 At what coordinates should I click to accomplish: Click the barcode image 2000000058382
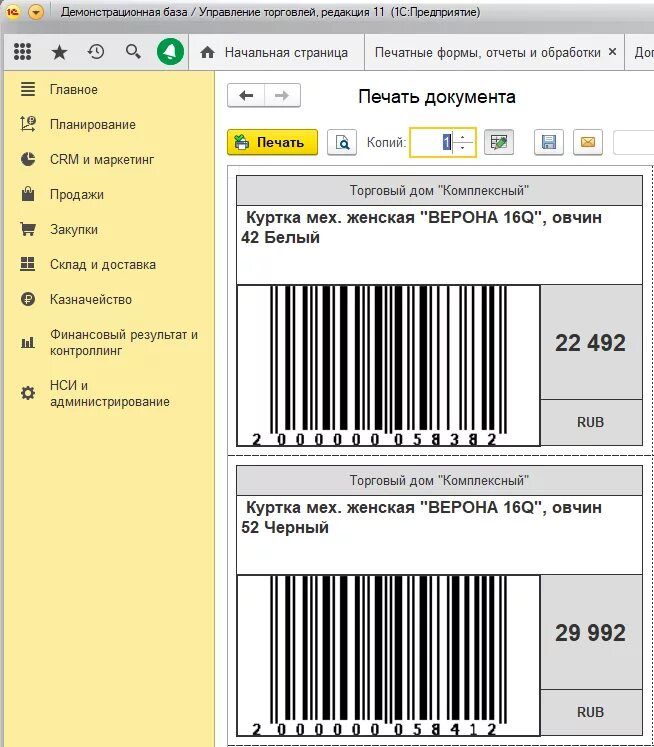388,365
